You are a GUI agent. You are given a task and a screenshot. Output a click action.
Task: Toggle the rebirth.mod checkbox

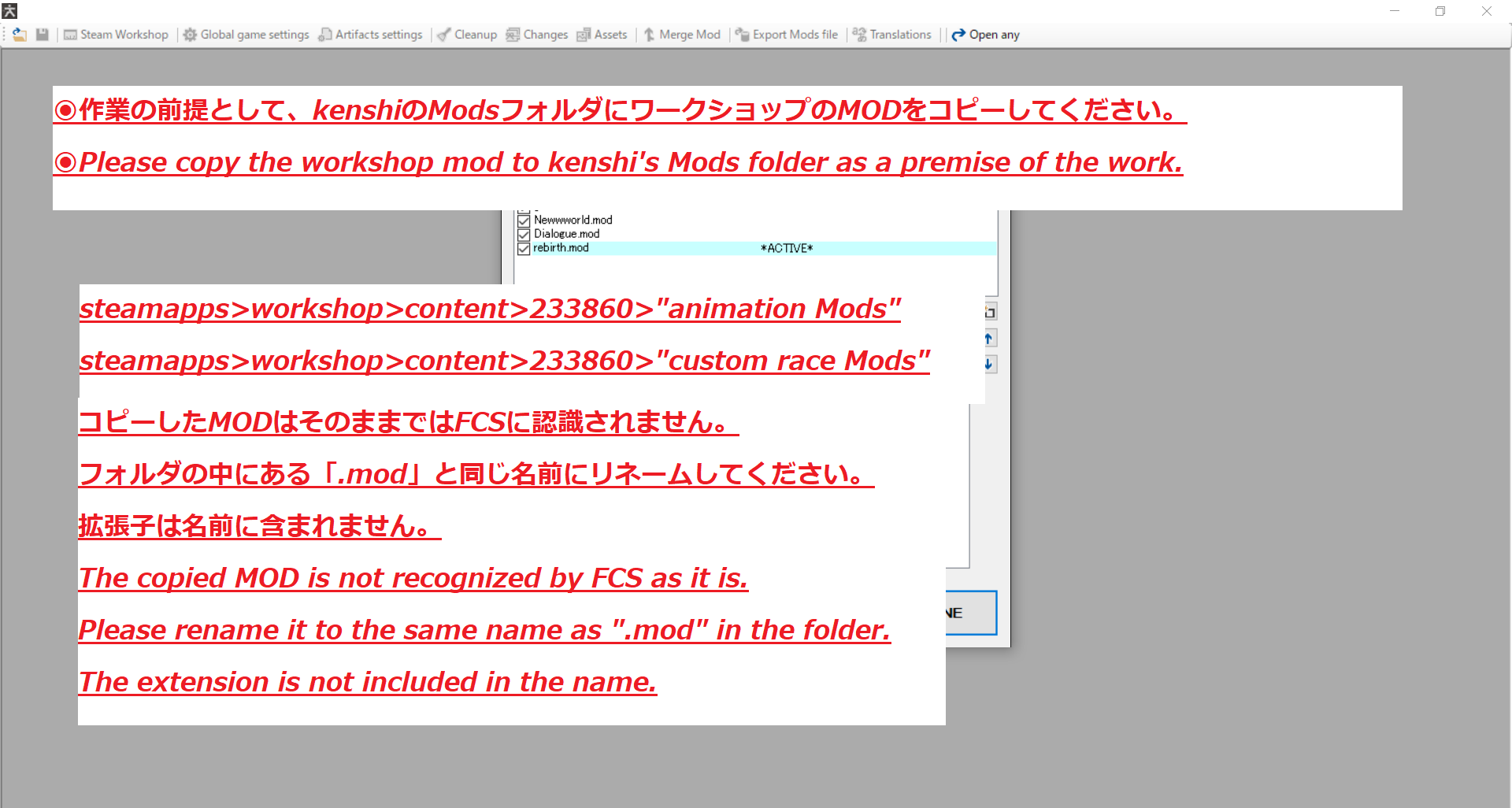coord(524,248)
